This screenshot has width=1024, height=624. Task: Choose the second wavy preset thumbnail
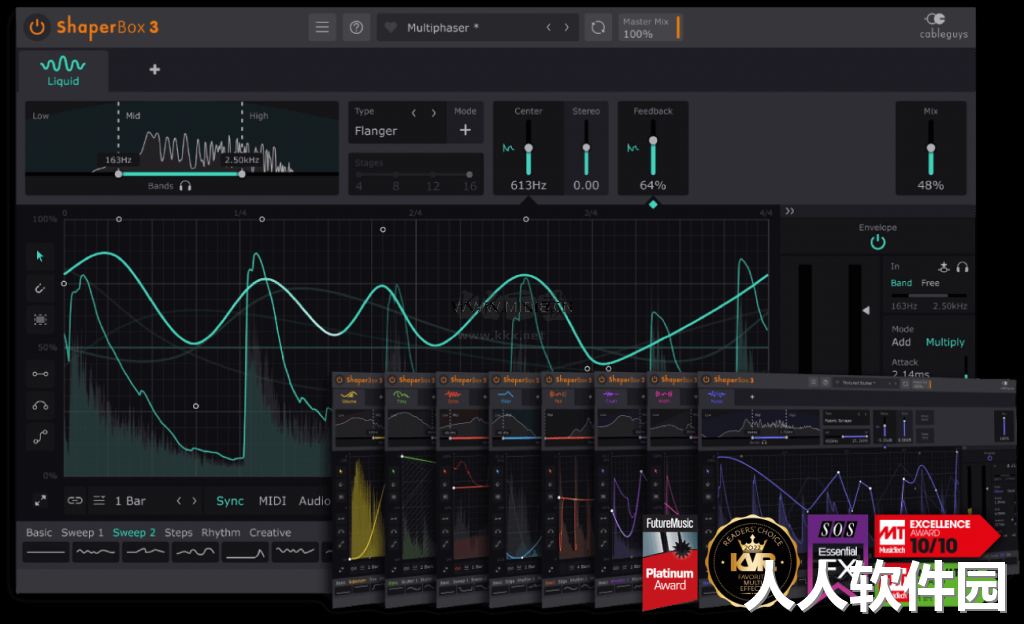coord(95,552)
